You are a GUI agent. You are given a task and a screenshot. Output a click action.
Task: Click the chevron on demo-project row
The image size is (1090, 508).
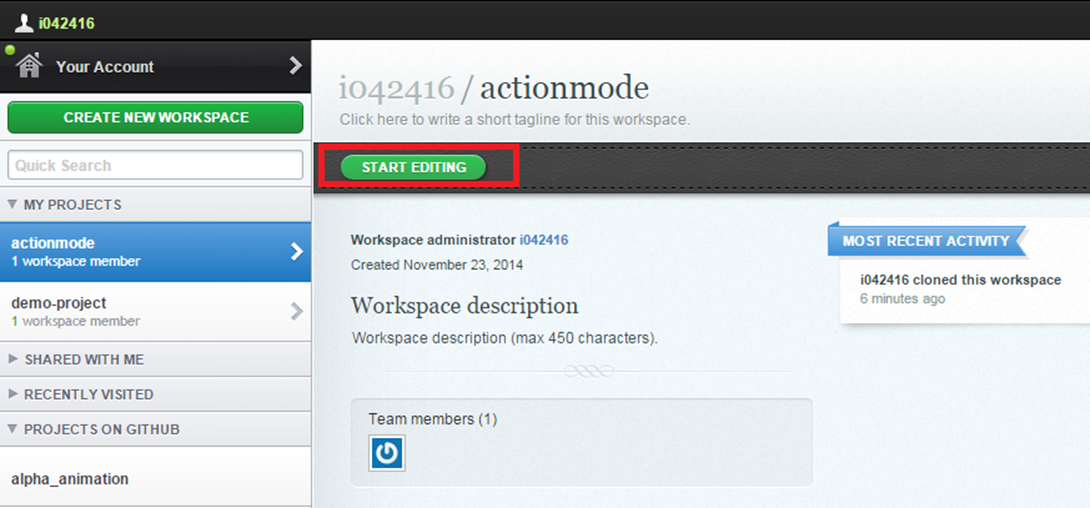tap(297, 311)
